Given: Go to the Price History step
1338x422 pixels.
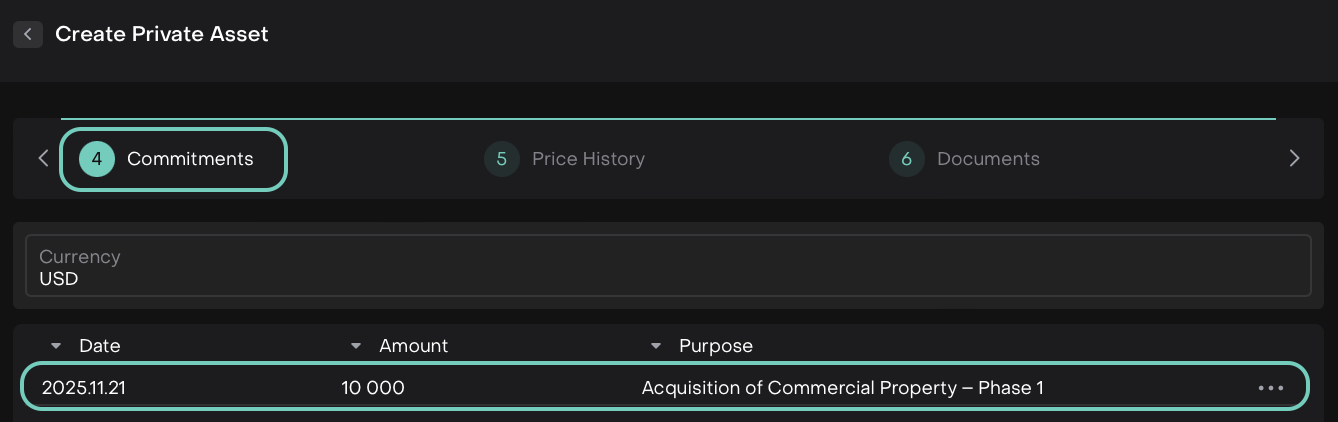Looking at the screenshot, I should (588, 159).
